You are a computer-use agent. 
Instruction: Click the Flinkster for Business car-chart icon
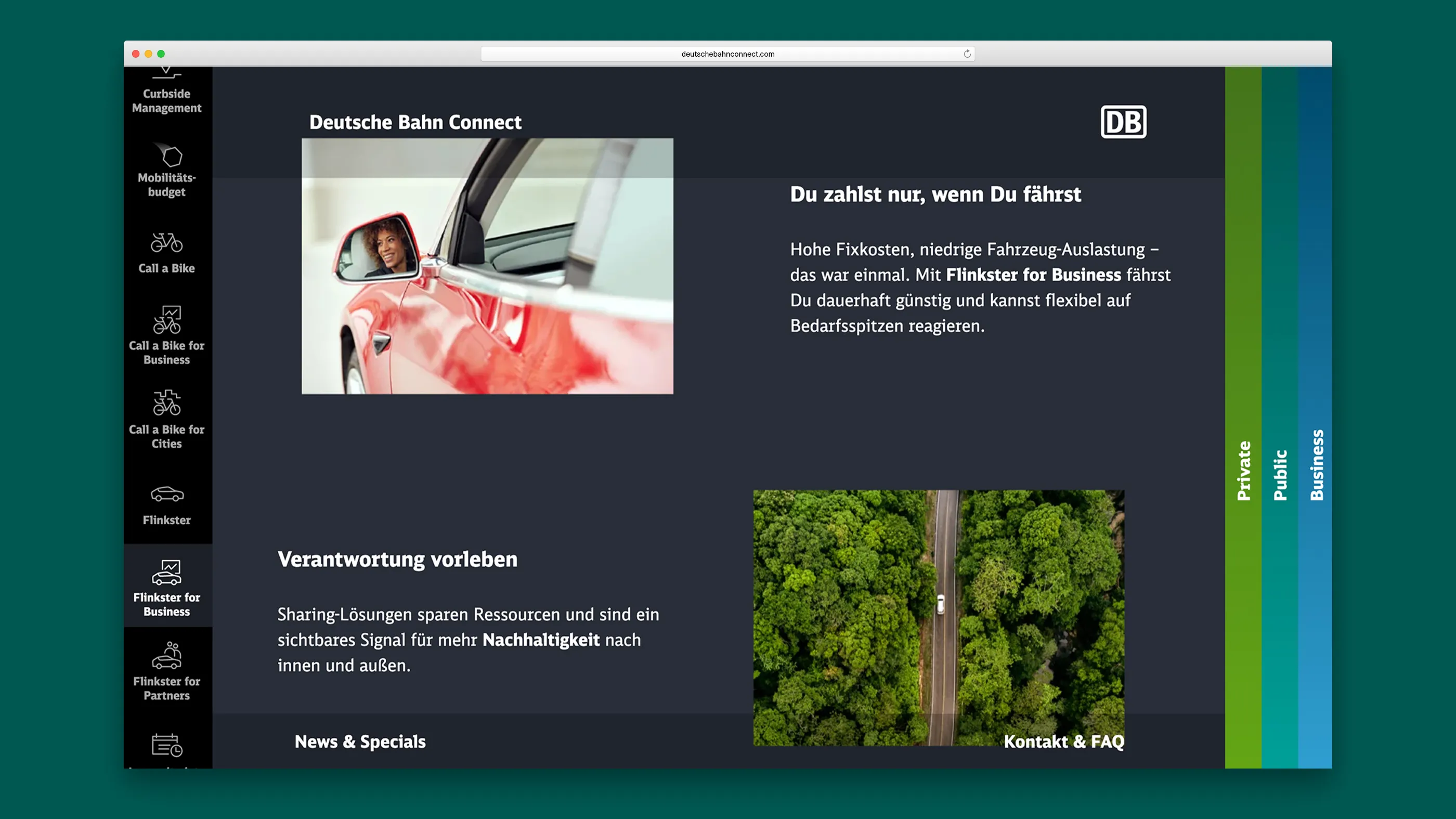click(x=167, y=572)
